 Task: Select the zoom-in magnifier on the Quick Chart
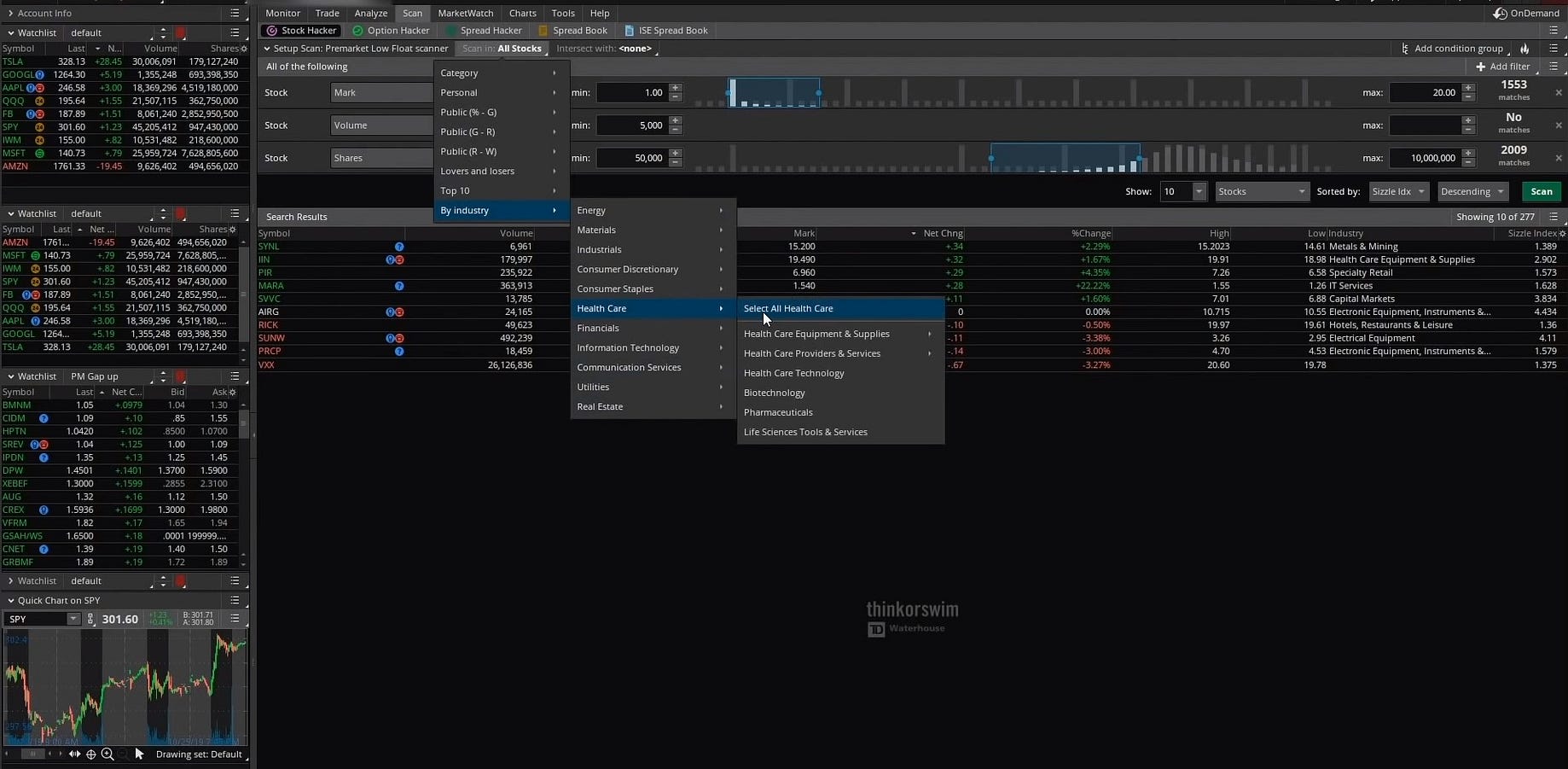point(107,754)
